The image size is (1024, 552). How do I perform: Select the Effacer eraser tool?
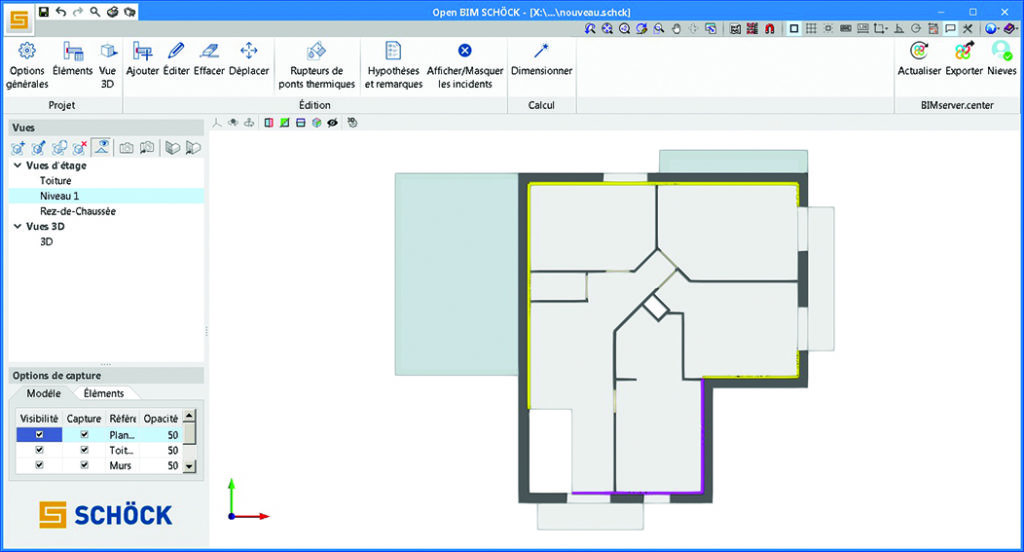coord(209,59)
